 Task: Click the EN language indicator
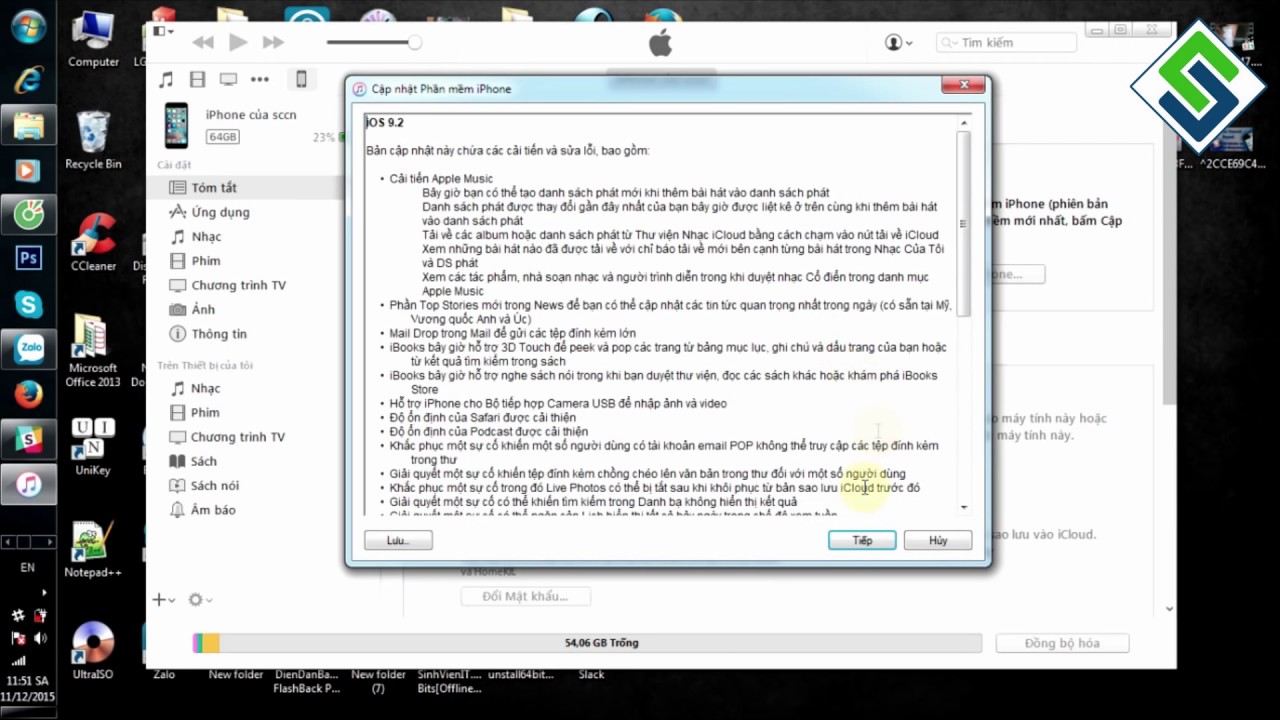(x=27, y=567)
